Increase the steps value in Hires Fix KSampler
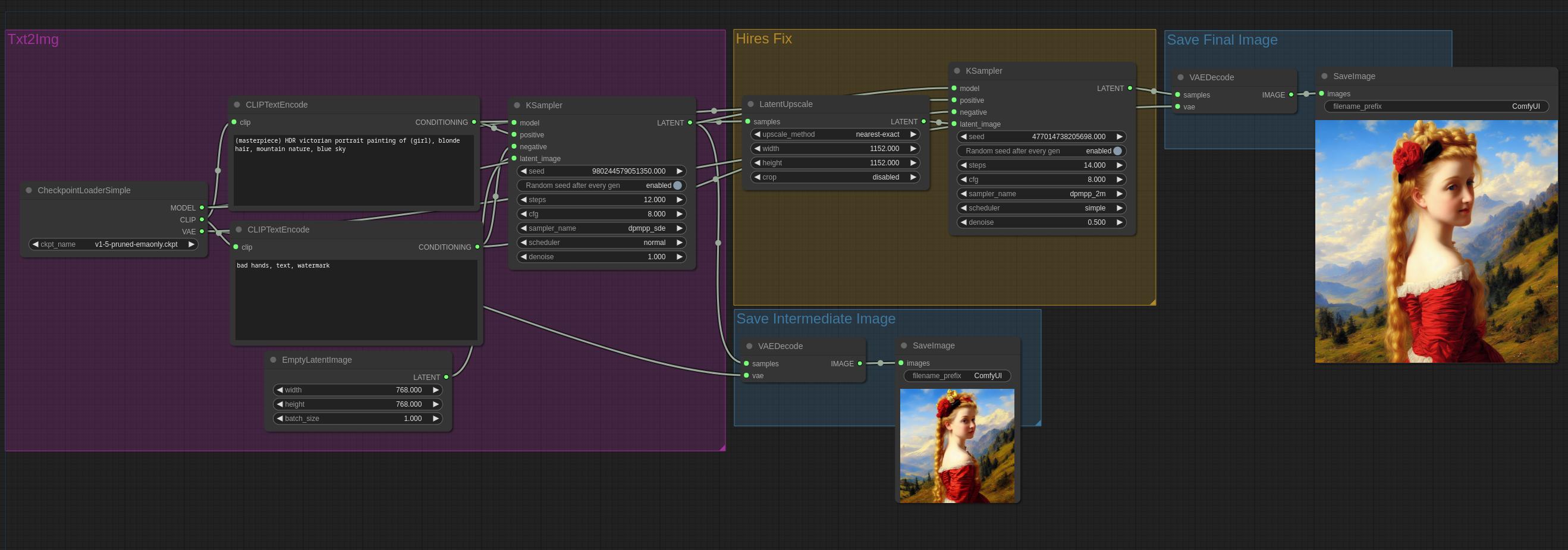 [1120, 165]
